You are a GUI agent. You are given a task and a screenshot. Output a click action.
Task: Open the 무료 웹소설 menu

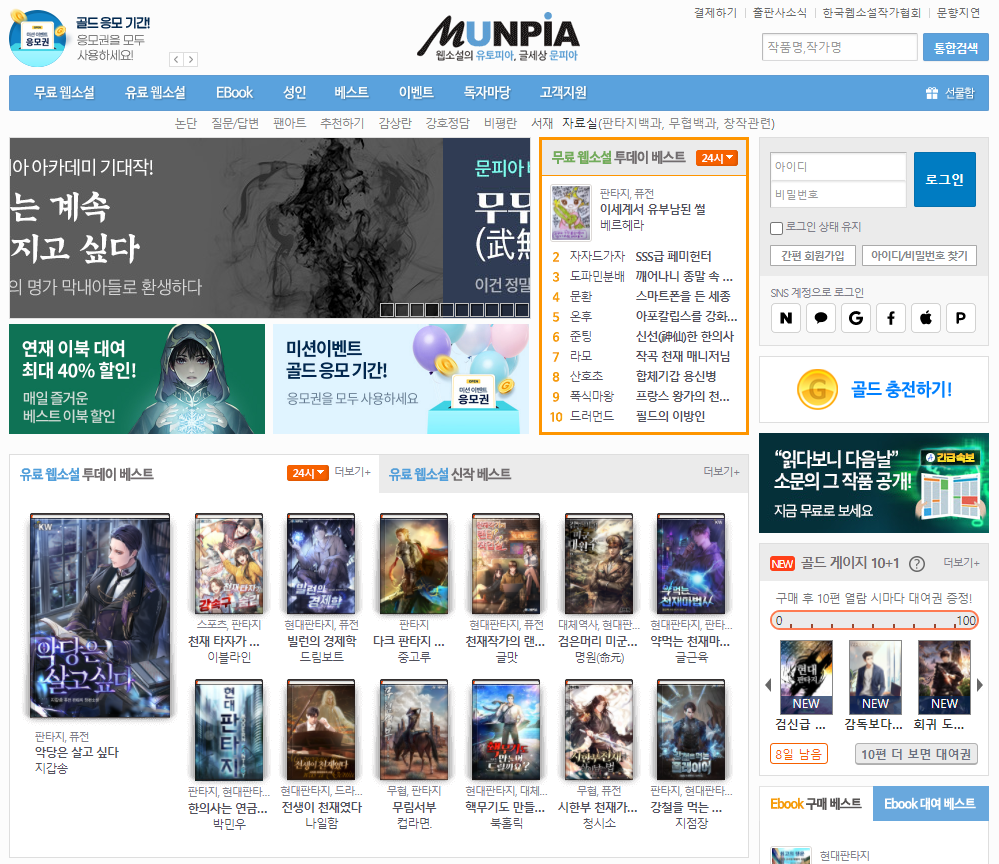(64, 93)
